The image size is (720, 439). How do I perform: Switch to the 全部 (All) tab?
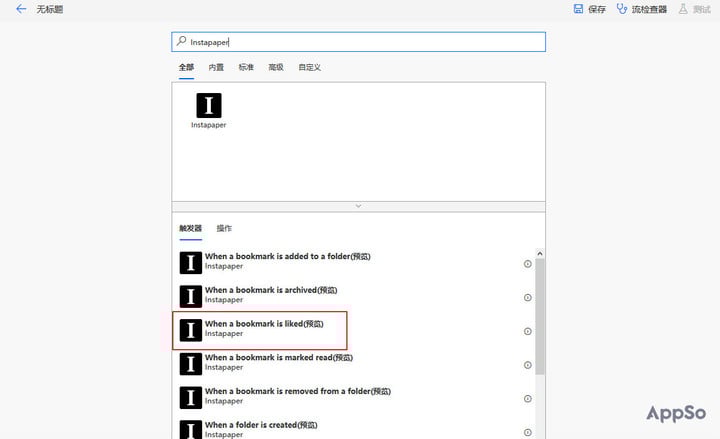click(x=186, y=68)
